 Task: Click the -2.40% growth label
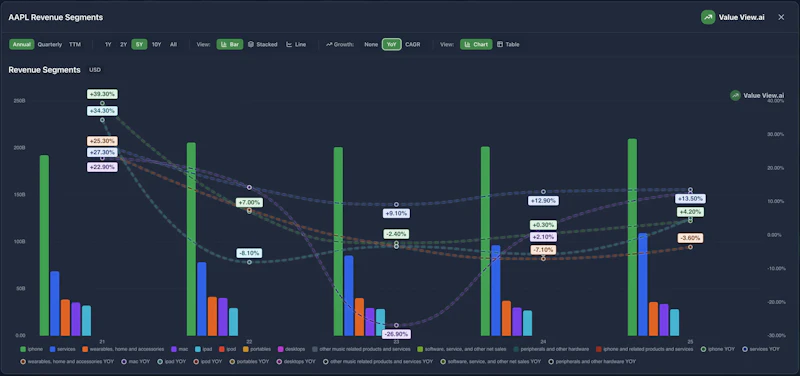click(x=396, y=234)
